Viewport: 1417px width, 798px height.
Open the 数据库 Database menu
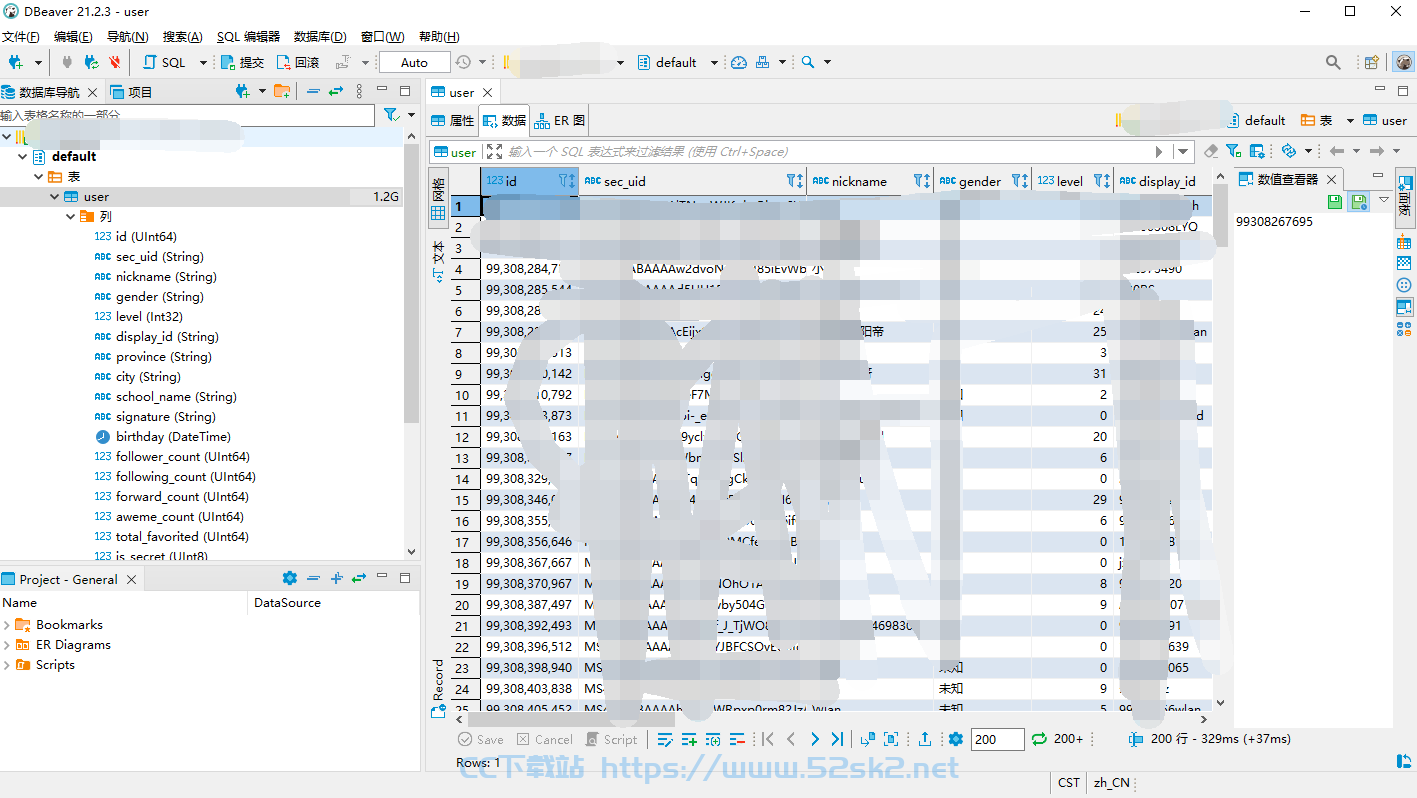click(x=320, y=36)
